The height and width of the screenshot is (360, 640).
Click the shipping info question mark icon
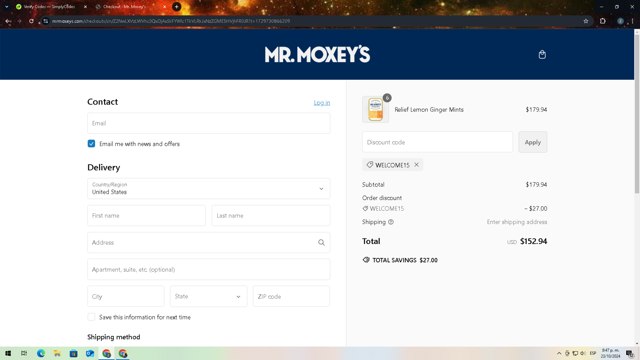tap(391, 222)
